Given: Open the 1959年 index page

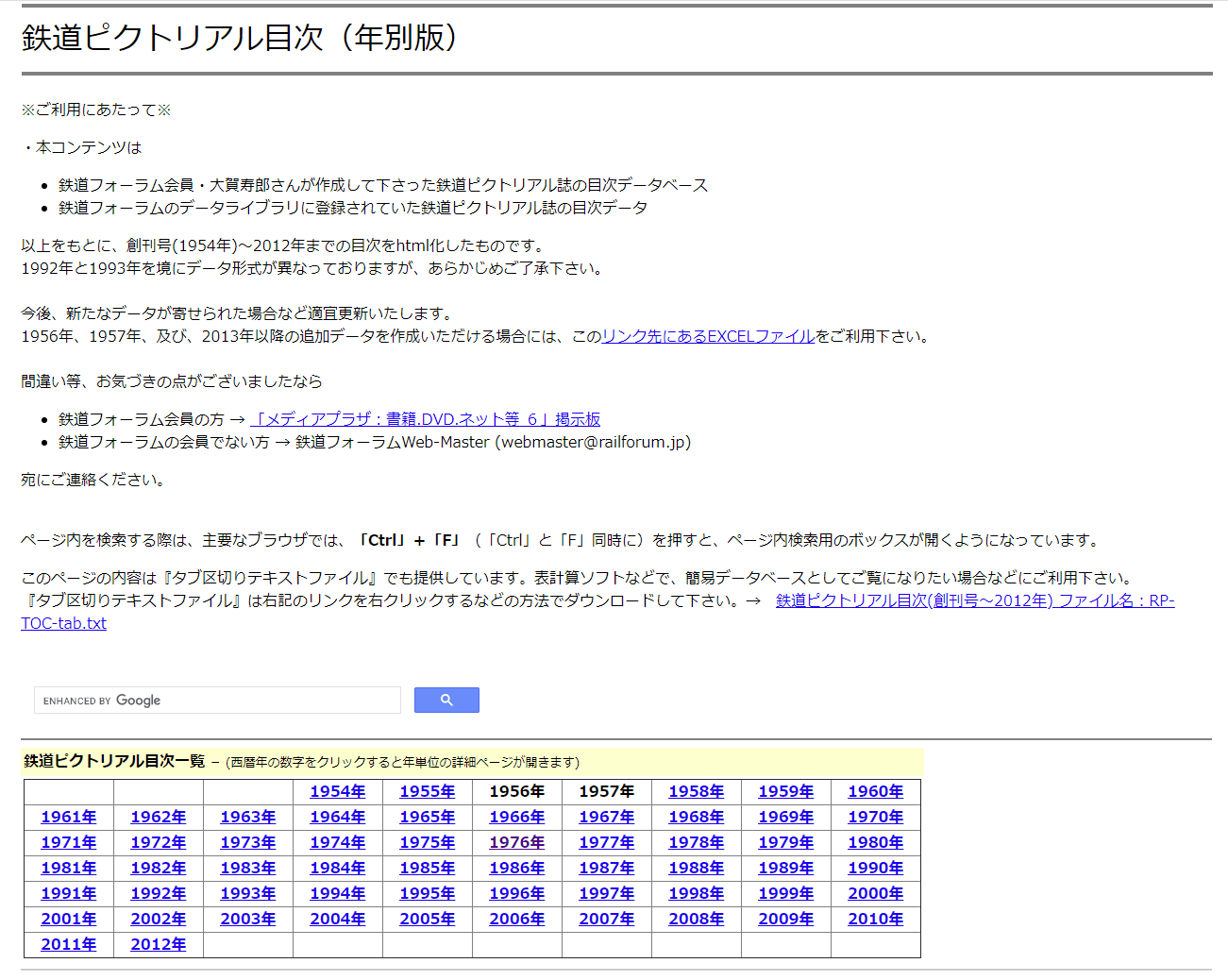Looking at the screenshot, I should [x=786, y=791].
